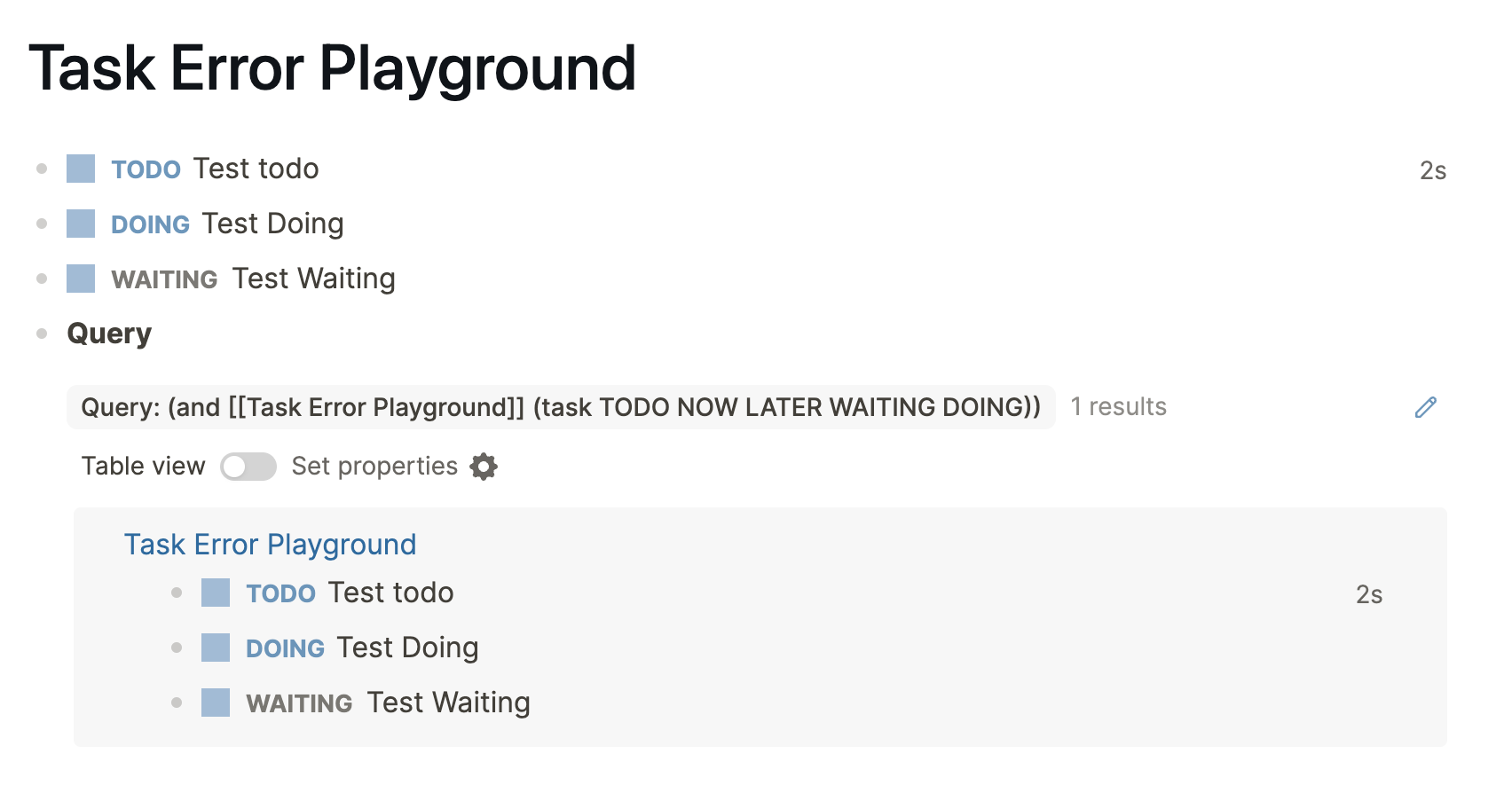
Task: Open the 'Task Error Playground' page link
Action: pyautogui.click(x=271, y=544)
